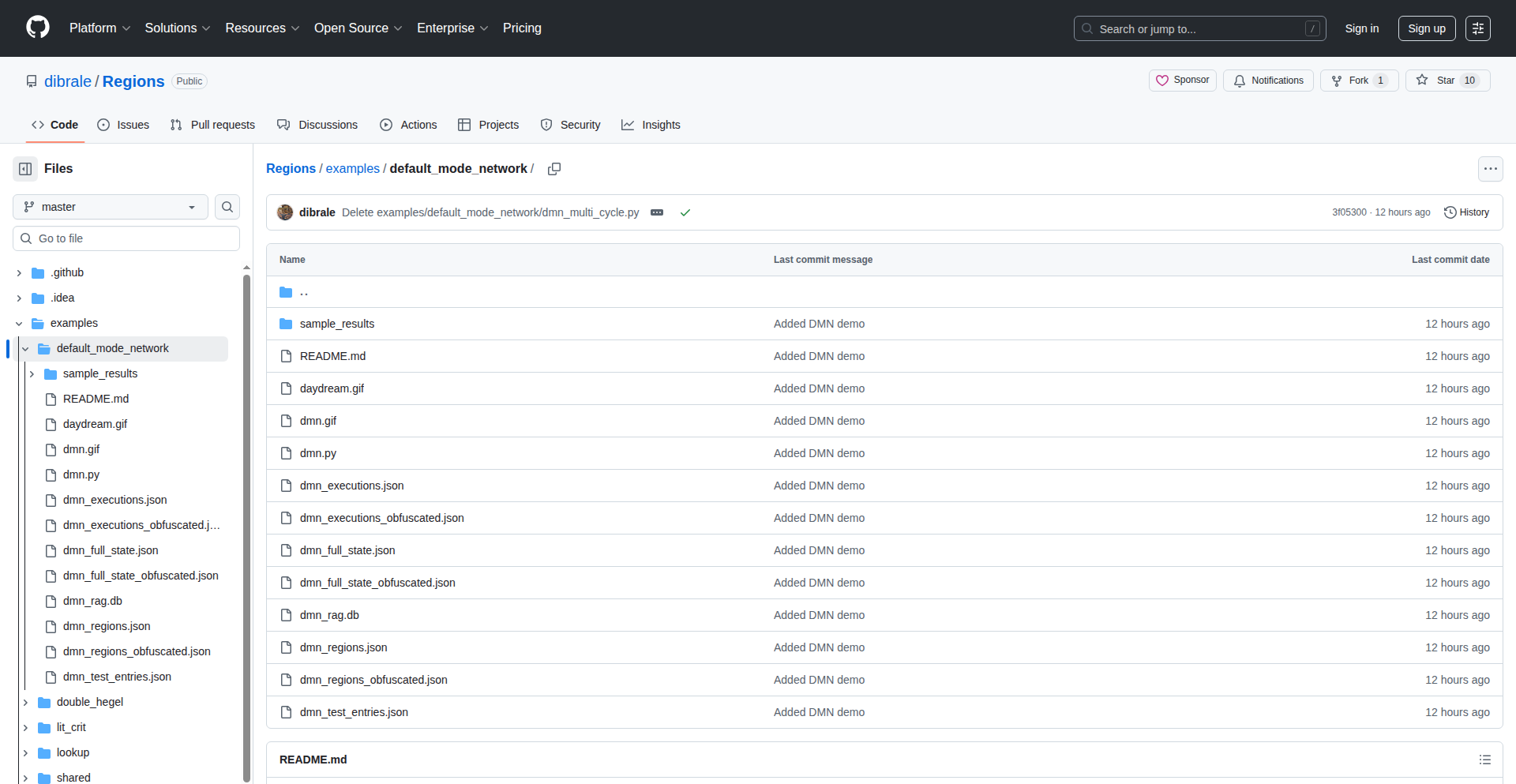1516x784 pixels.
Task: Collapse the examples folder chevron
Action: click(x=19, y=324)
